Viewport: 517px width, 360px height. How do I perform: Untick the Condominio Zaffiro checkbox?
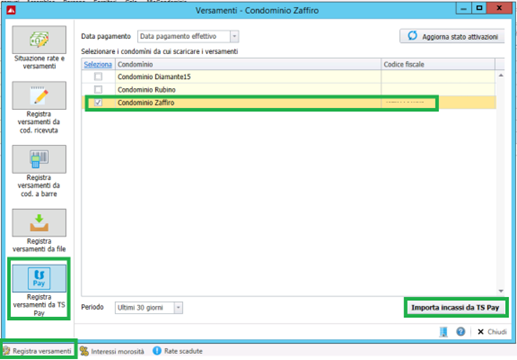coord(98,102)
